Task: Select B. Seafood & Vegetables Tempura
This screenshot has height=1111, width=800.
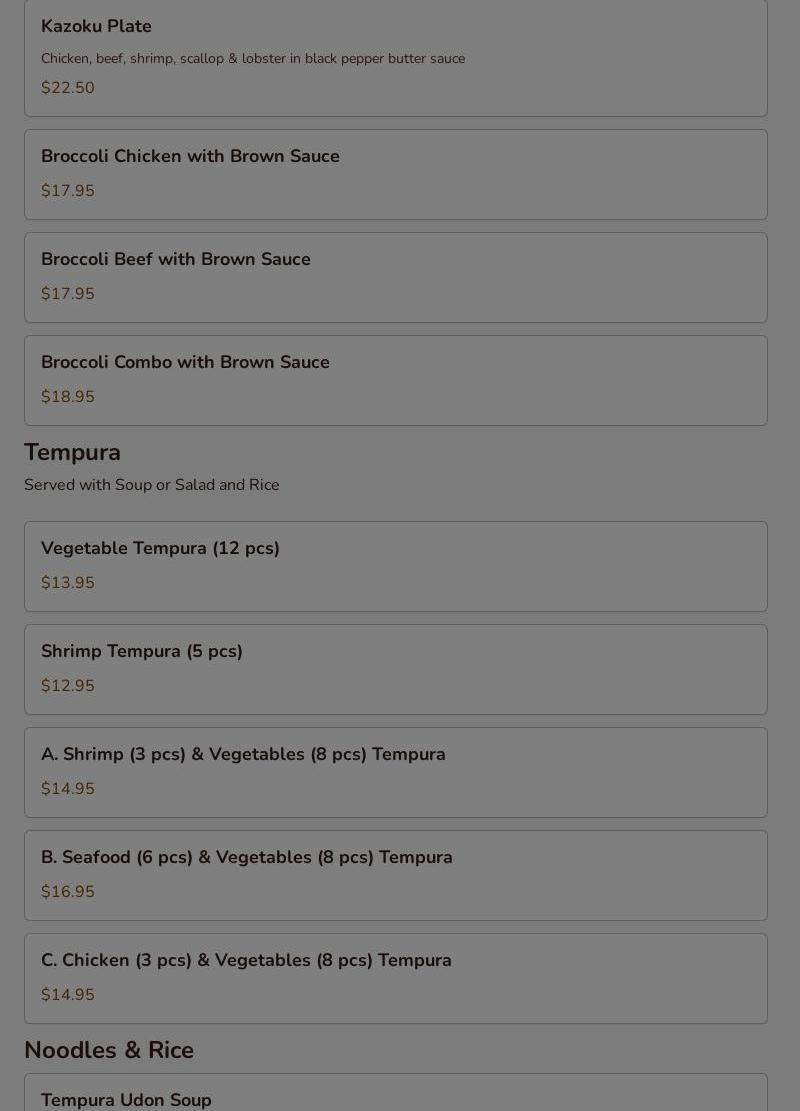Action: click(395, 876)
